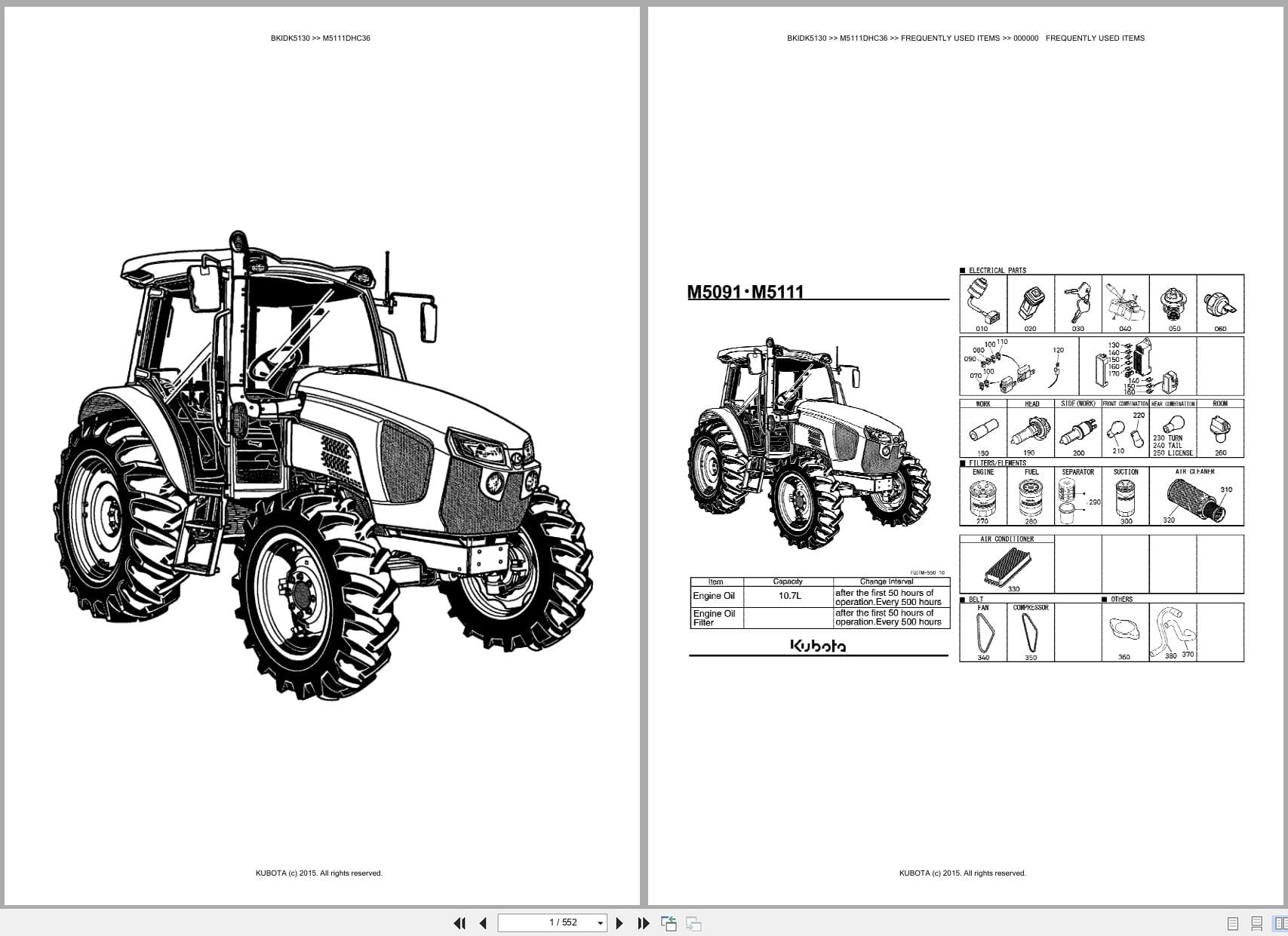Image resolution: width=1288 pixels, height=936 pixels.
Task: Jump to the first page
Action: 460,923
